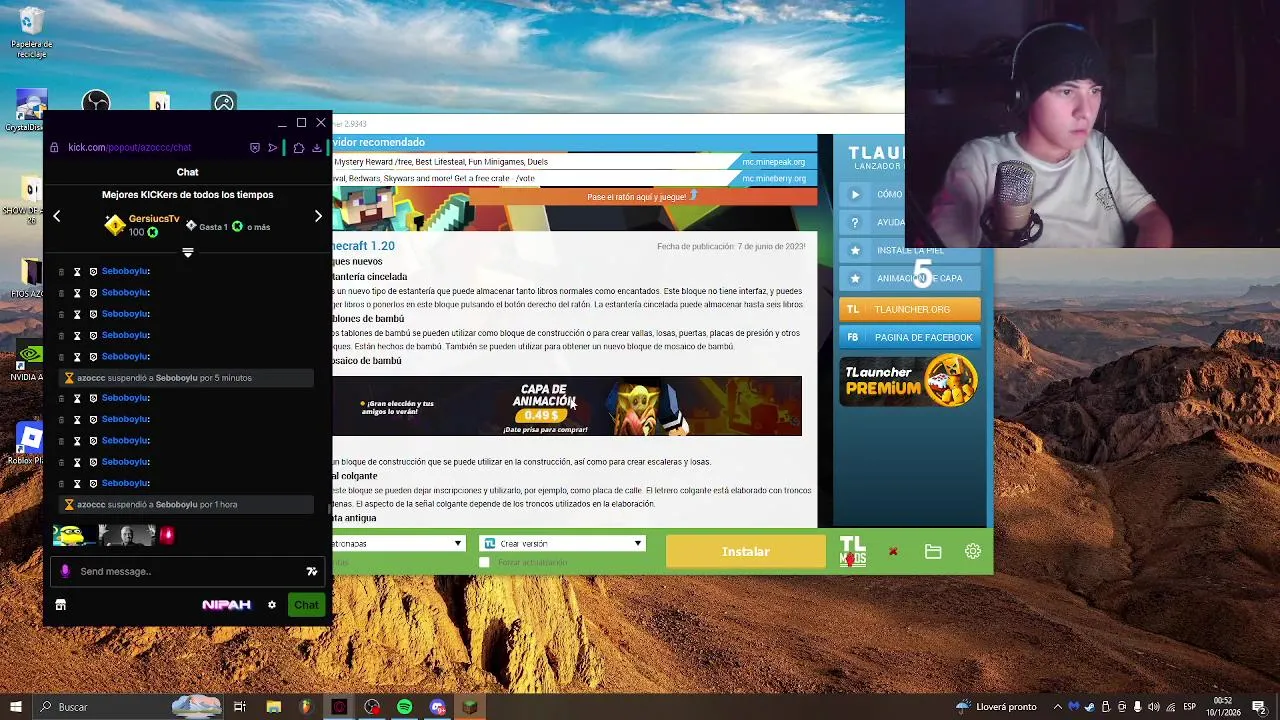Open the TL Mods icon
1280x720 pixels.
tap(853, 551)
